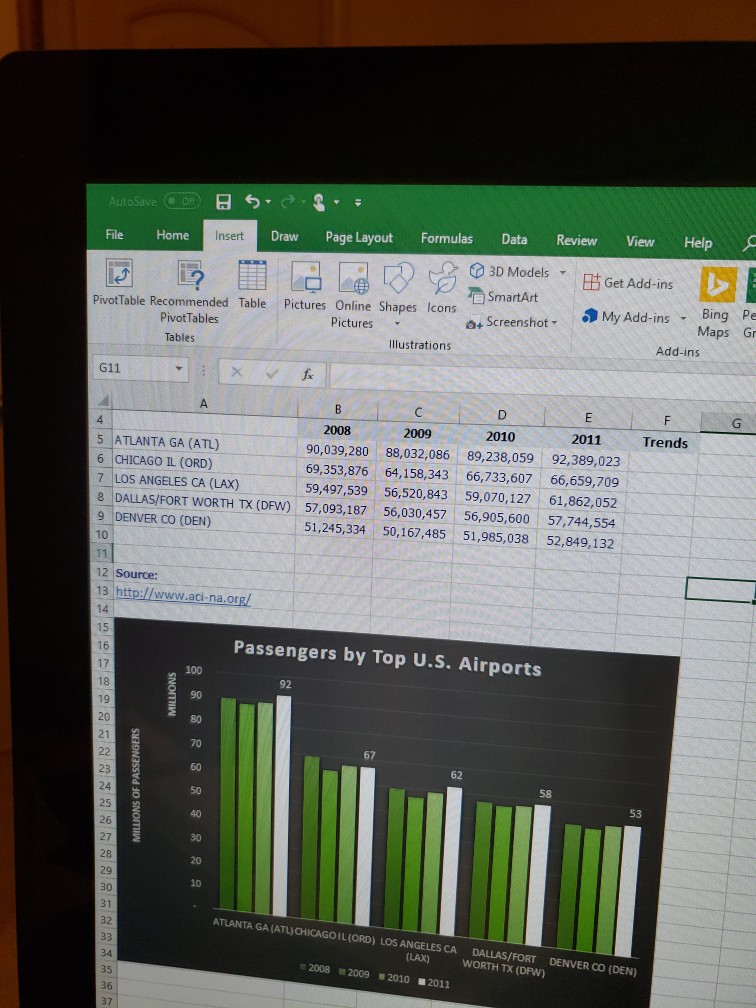The height and width of the screenshot is (1008, 756).
Task: Open the File tab
Action: [114, 235]
